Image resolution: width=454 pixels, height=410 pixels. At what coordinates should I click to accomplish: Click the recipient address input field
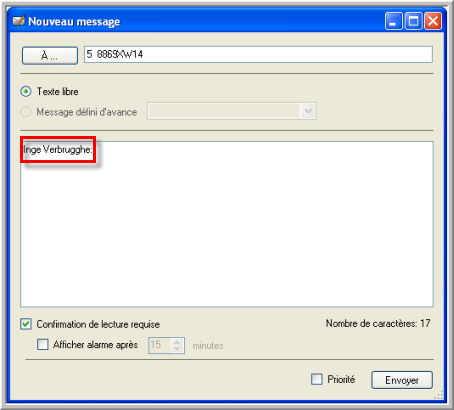[x=258, y=54]
